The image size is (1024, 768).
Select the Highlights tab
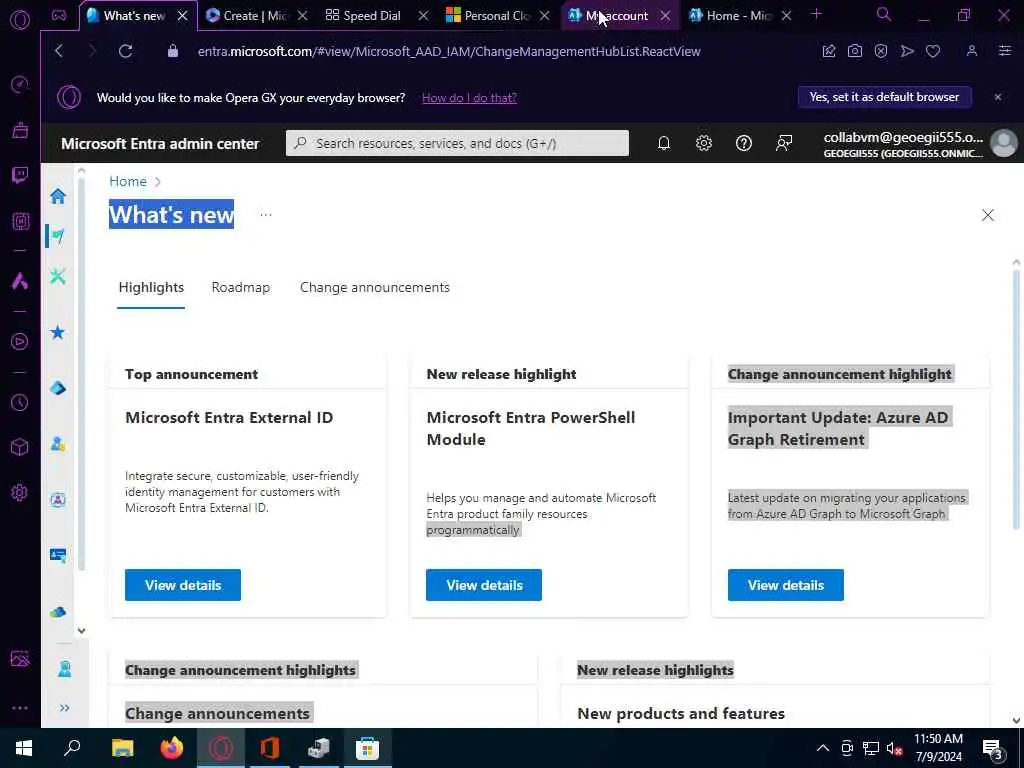[151, 287]
